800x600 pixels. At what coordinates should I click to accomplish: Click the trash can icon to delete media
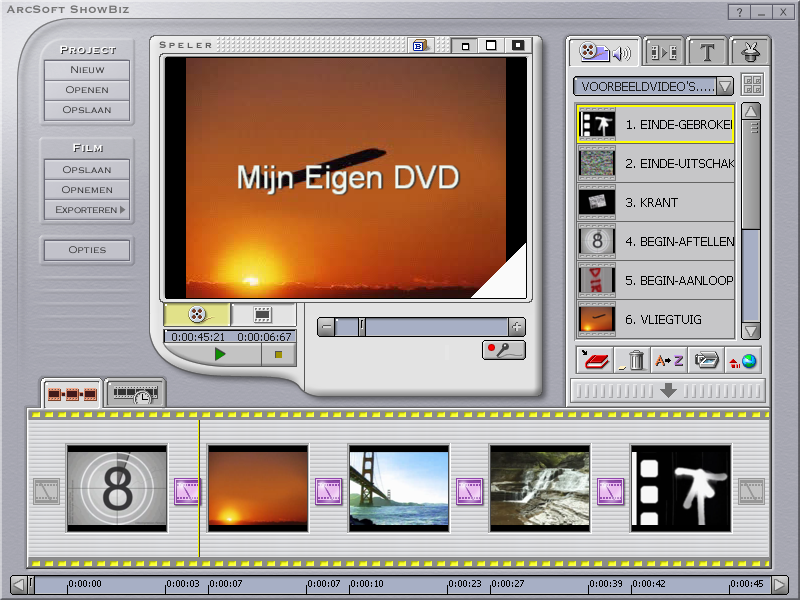[633, 360]
